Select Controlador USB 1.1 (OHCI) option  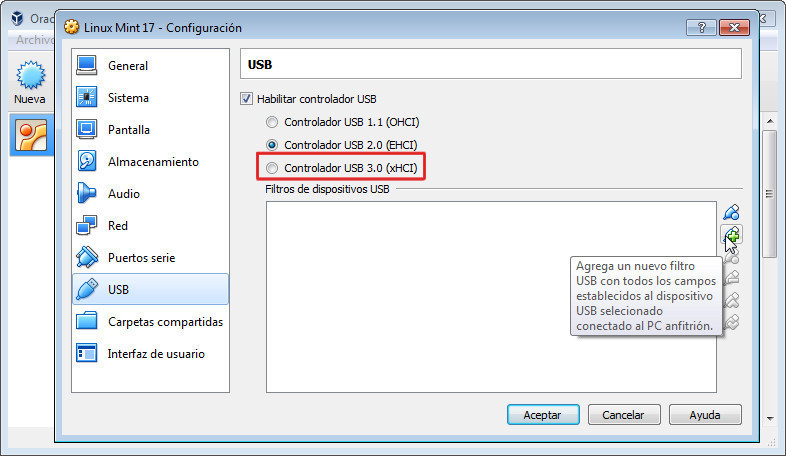pos(272,122)
